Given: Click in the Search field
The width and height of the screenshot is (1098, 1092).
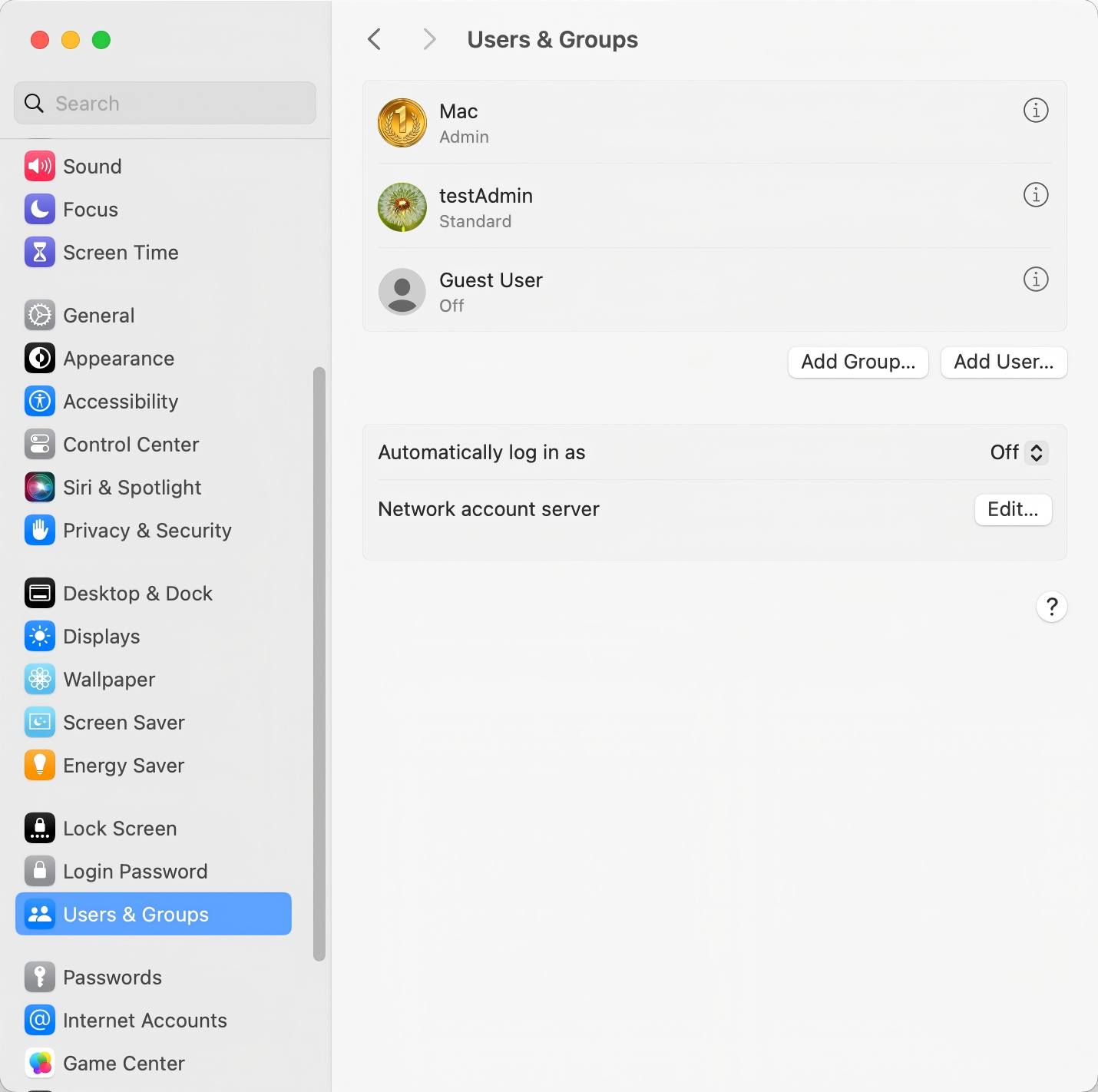Looking at the screenshot, I should tap(164, 102).
